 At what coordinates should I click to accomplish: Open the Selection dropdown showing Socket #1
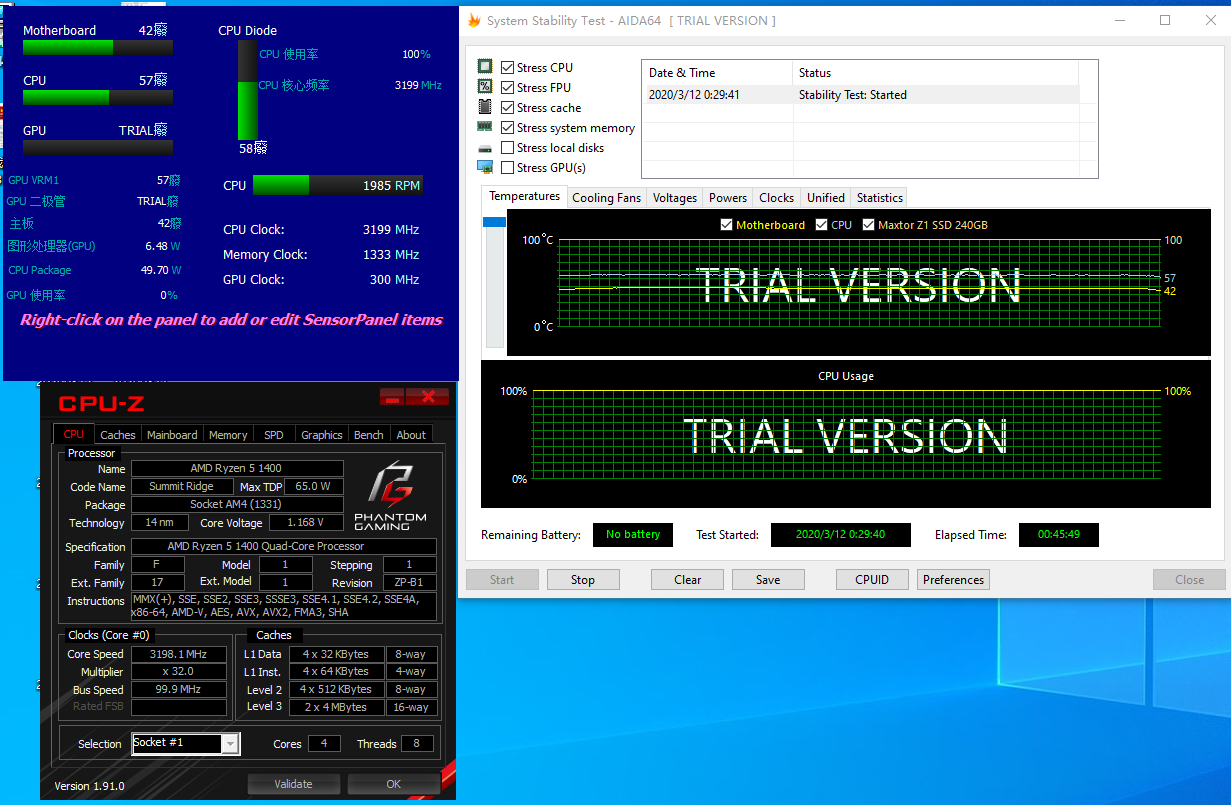click(186, 743)
